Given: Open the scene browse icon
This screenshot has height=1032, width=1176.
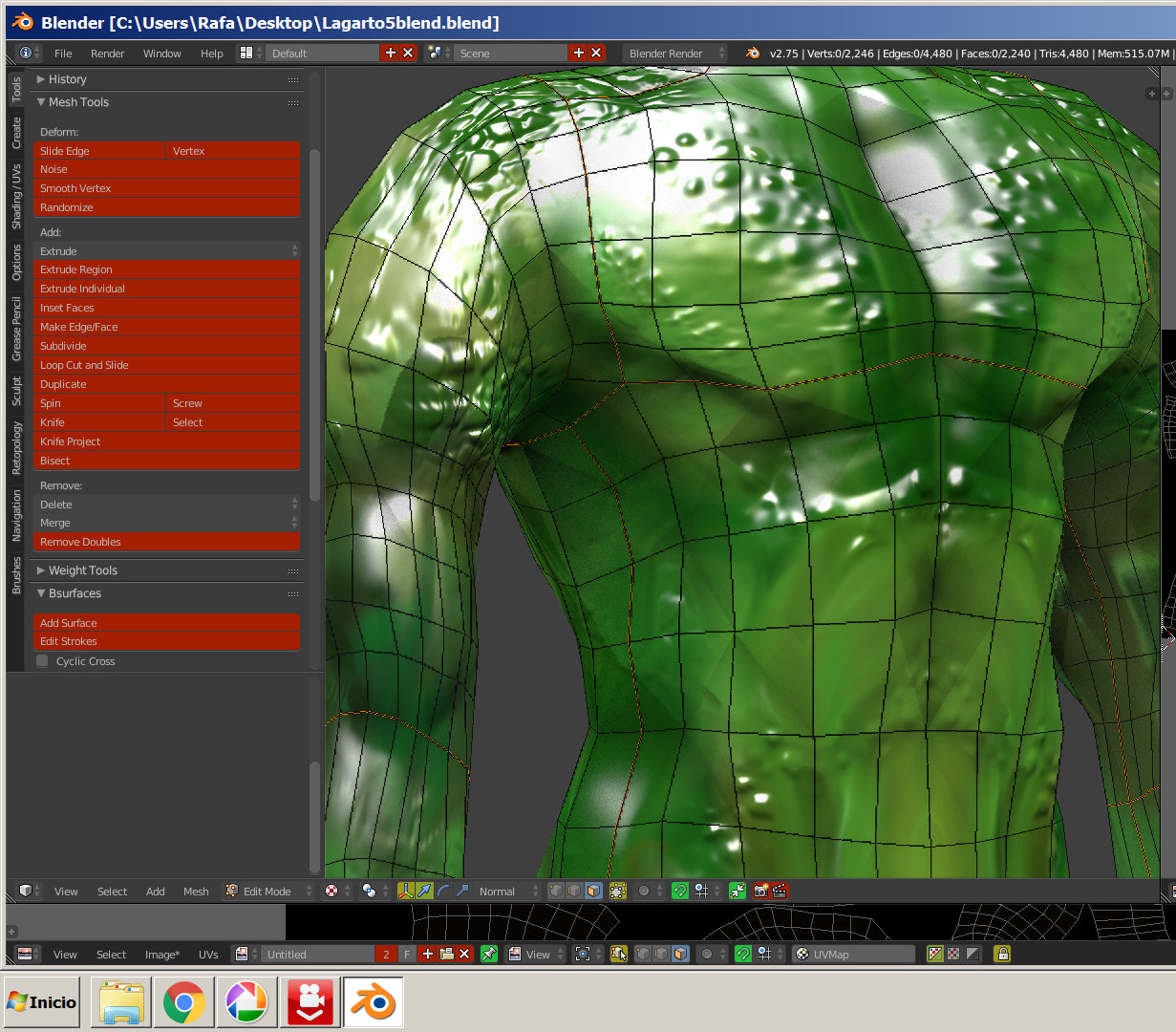Looking at the screenshot, I should pyautogui.click(x=438, y=54).
